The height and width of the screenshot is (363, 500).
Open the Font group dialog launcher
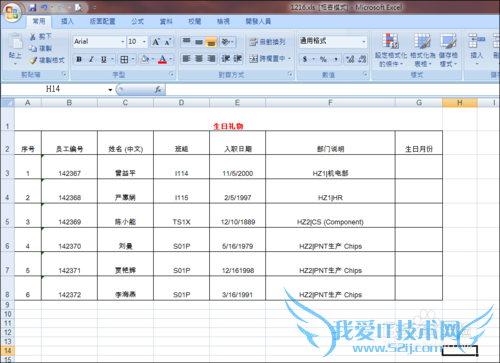coord(171,74)
